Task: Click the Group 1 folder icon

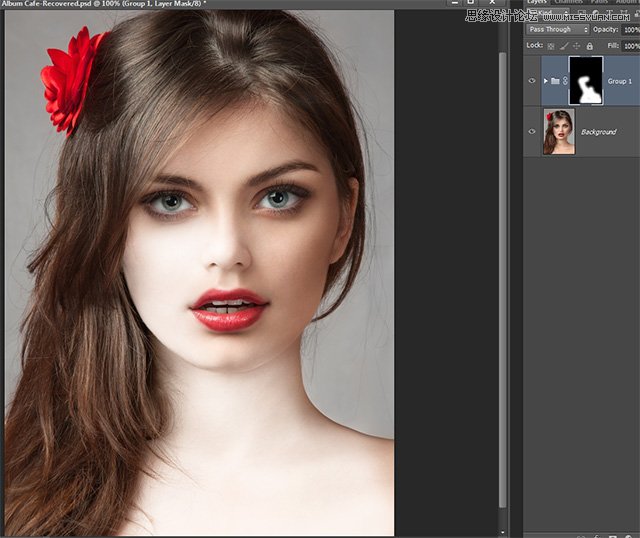Action: [555, 81]
